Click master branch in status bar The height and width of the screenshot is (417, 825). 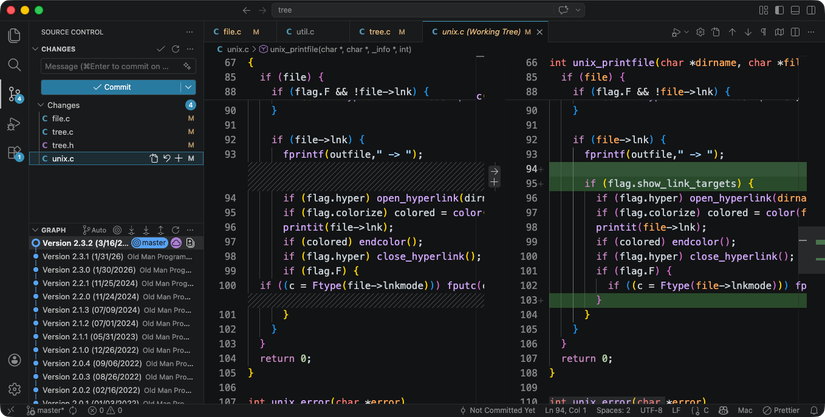[x=45, y=410]
